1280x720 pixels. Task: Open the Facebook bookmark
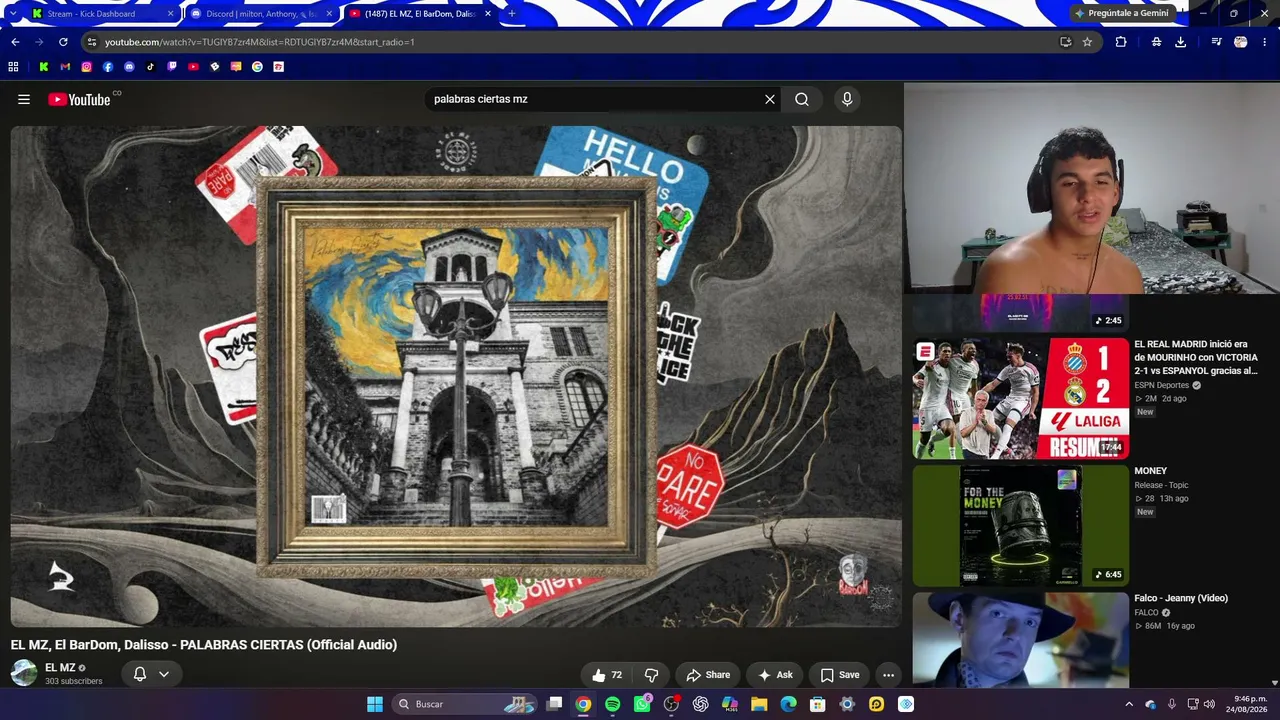(108, 67)
